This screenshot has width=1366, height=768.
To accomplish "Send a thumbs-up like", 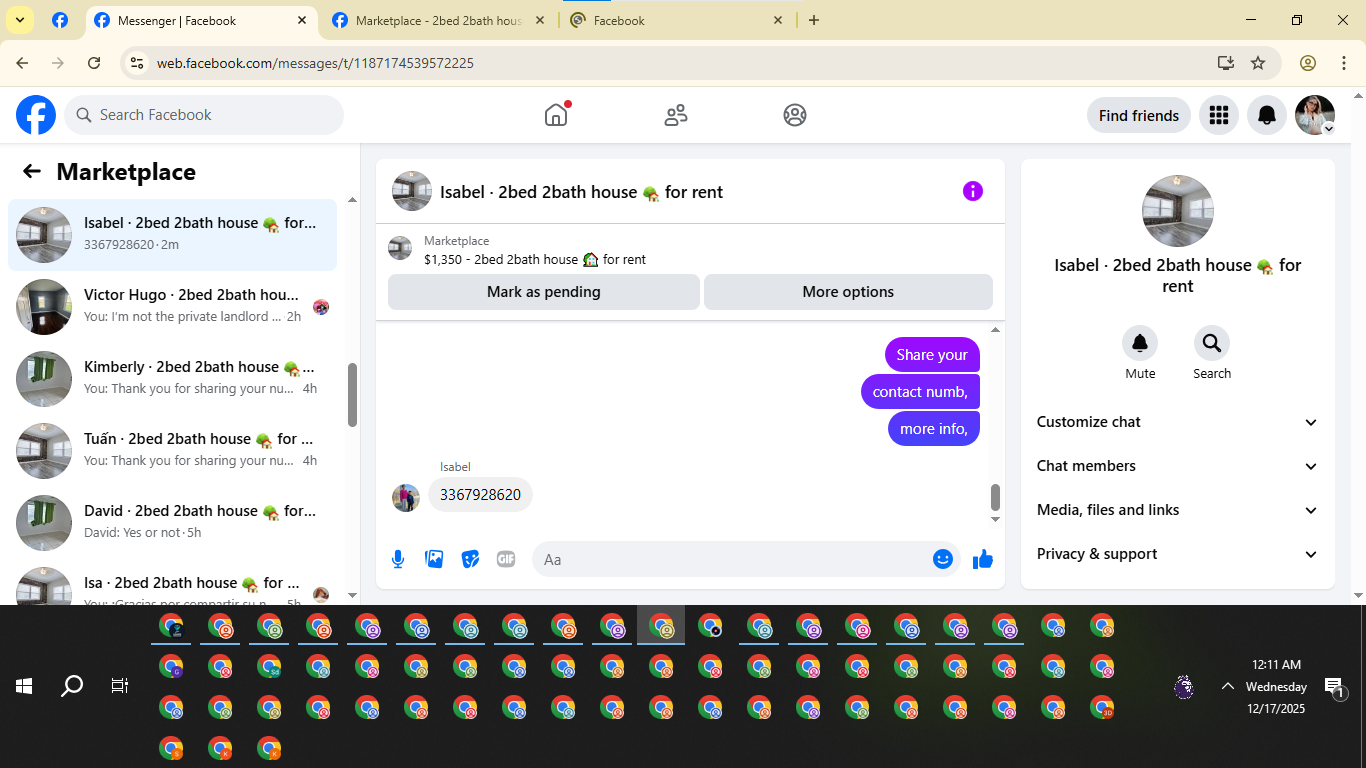I will [983, 559].
